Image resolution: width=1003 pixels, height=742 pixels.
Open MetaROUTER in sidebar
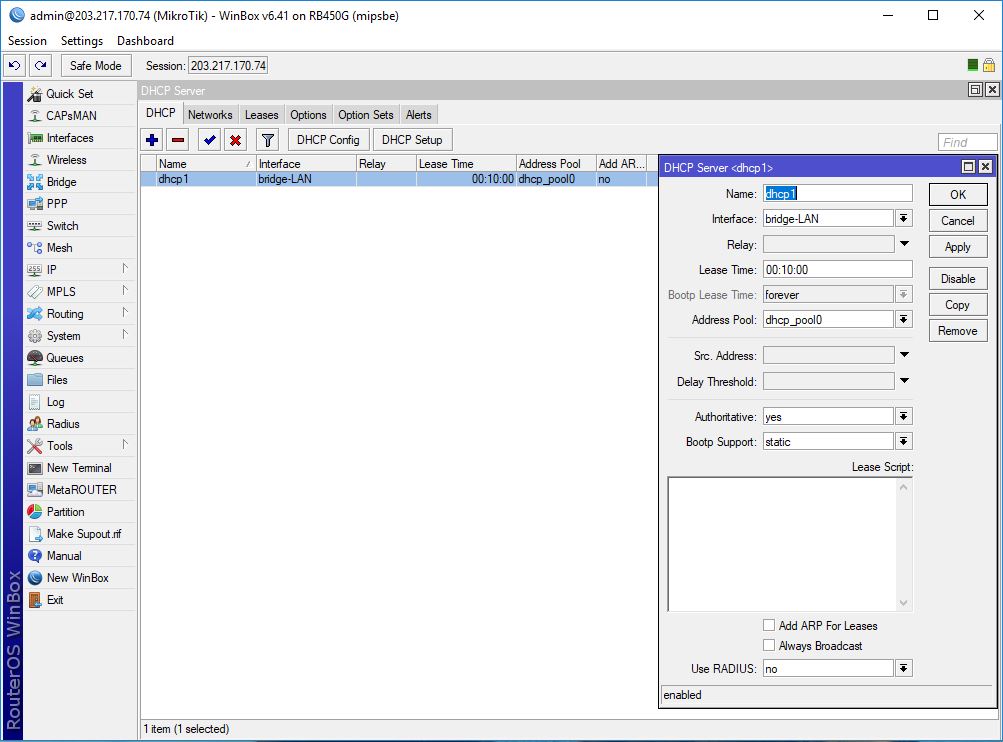click(x=81, y=489)
